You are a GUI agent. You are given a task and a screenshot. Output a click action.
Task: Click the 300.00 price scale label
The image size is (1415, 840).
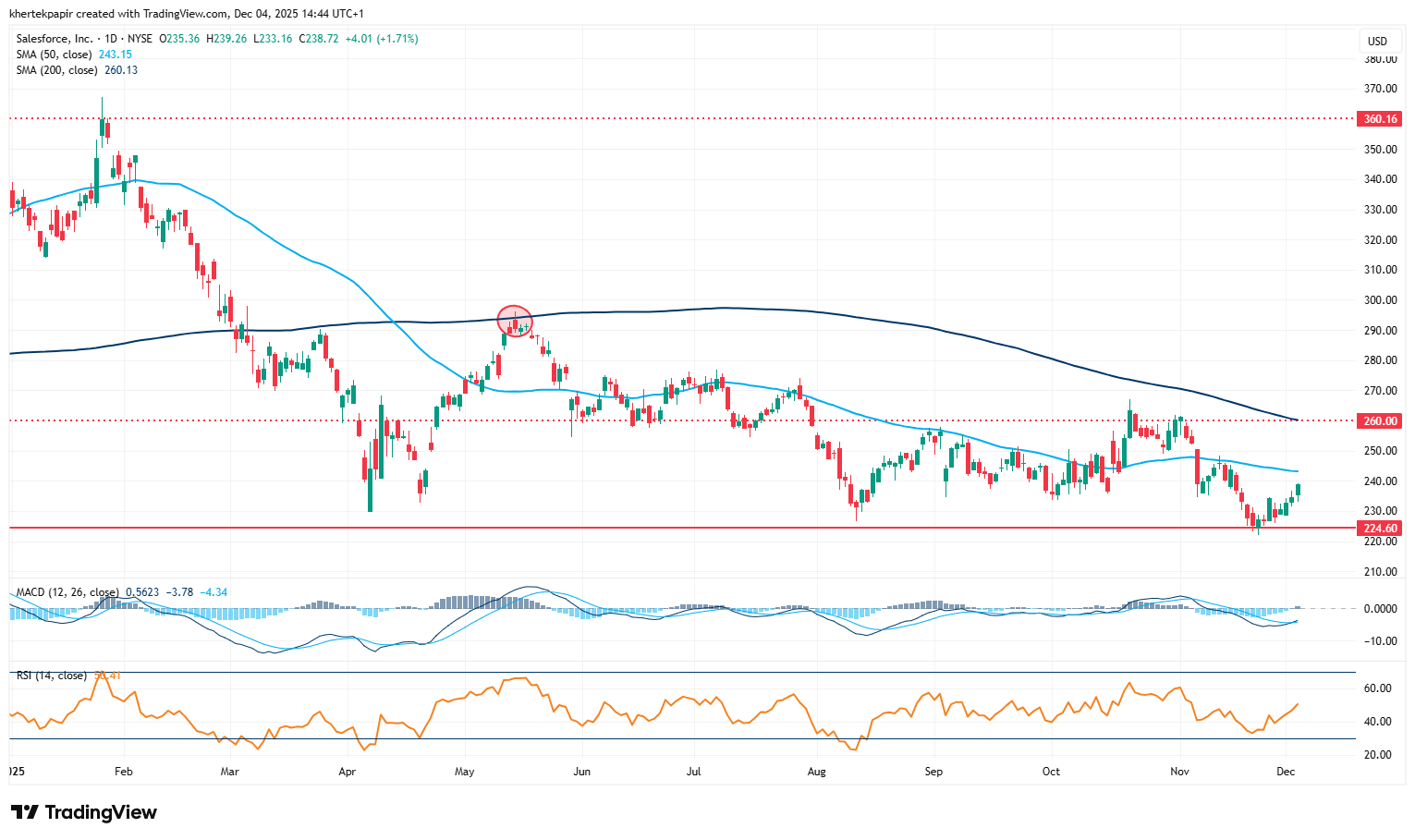coord(1380,300)
